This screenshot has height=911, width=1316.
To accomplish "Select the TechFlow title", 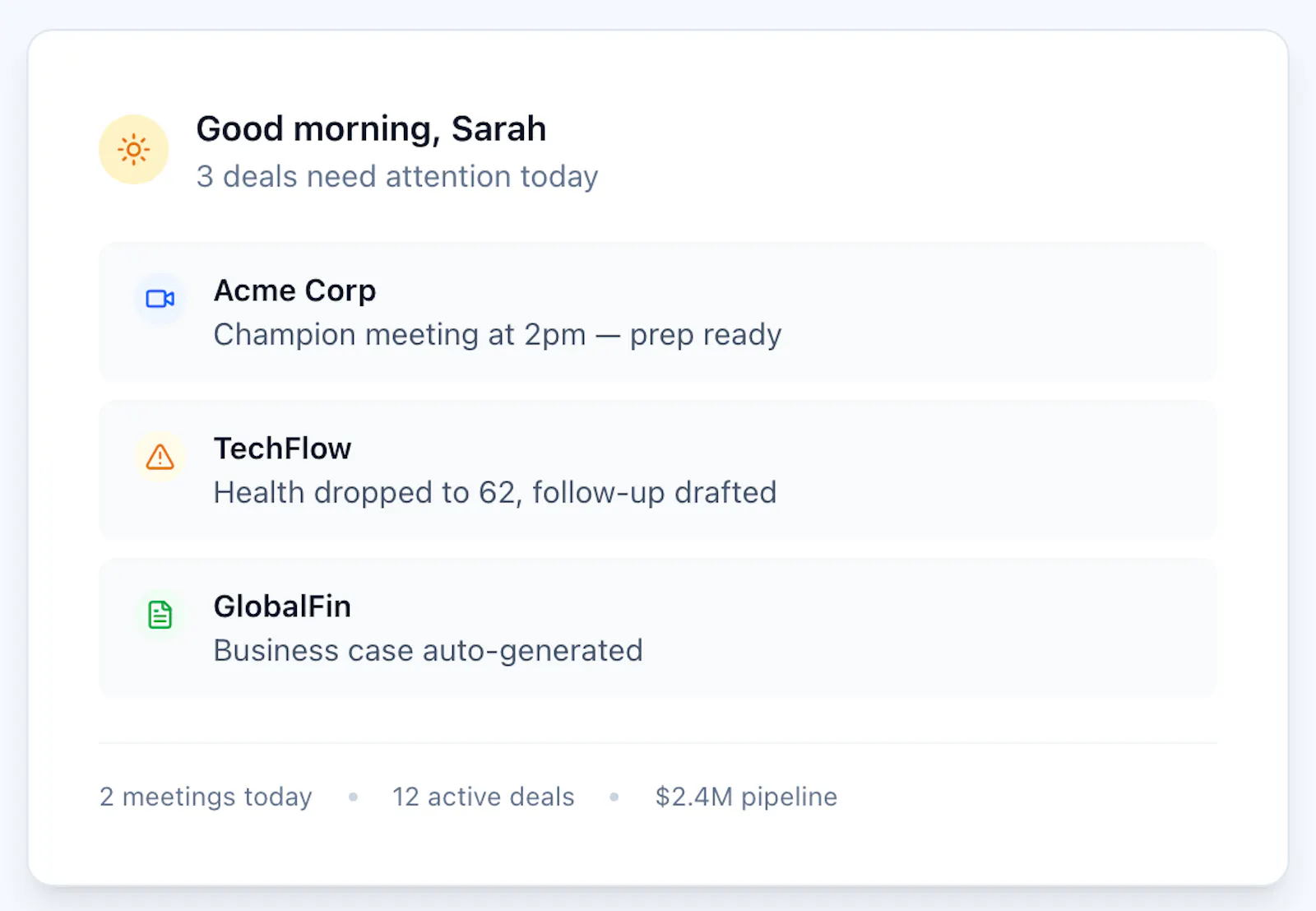I will coord(282,449).
